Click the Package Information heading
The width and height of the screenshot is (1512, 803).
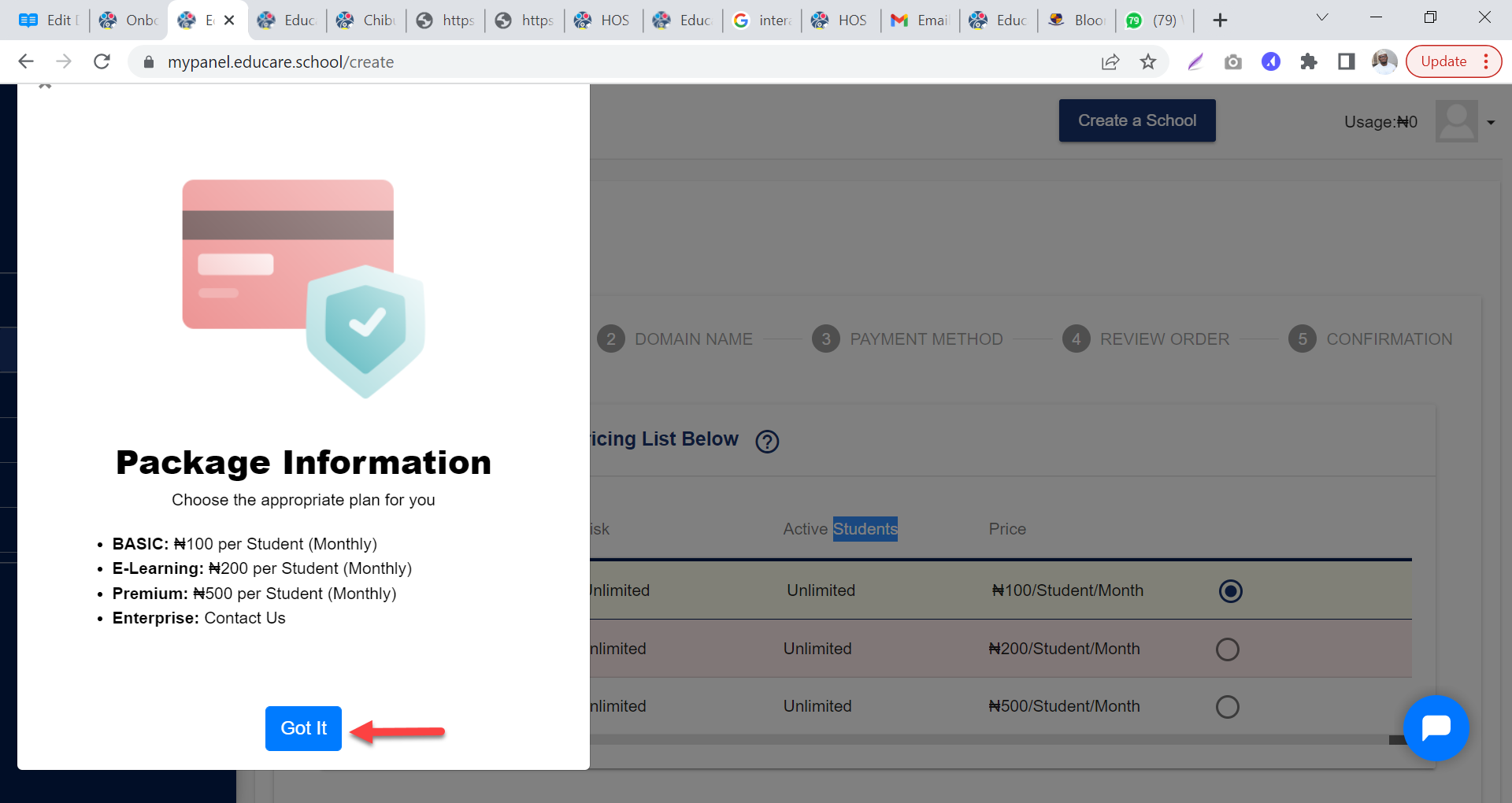(303, 463)
